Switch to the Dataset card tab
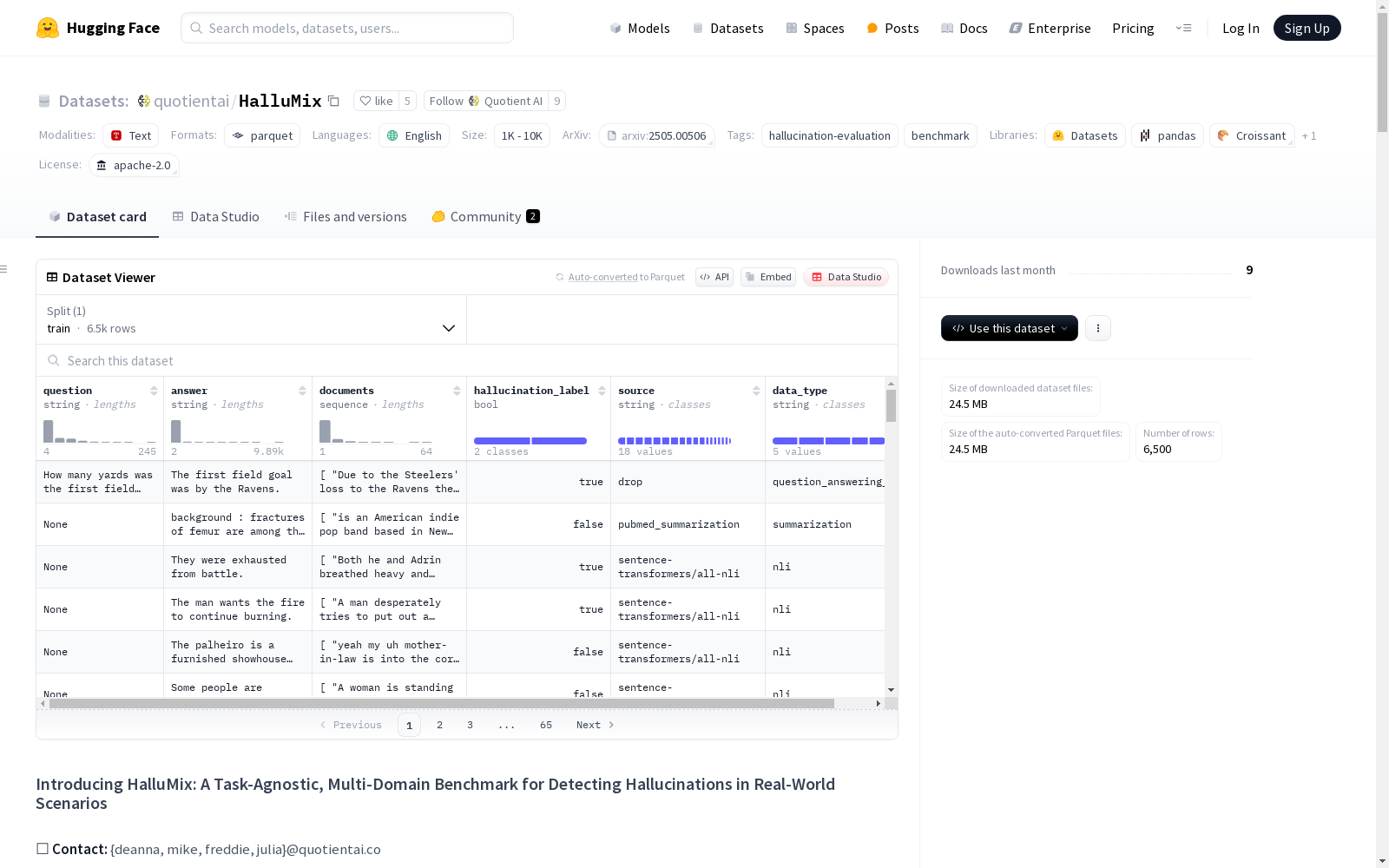 [x=97, y=216]
